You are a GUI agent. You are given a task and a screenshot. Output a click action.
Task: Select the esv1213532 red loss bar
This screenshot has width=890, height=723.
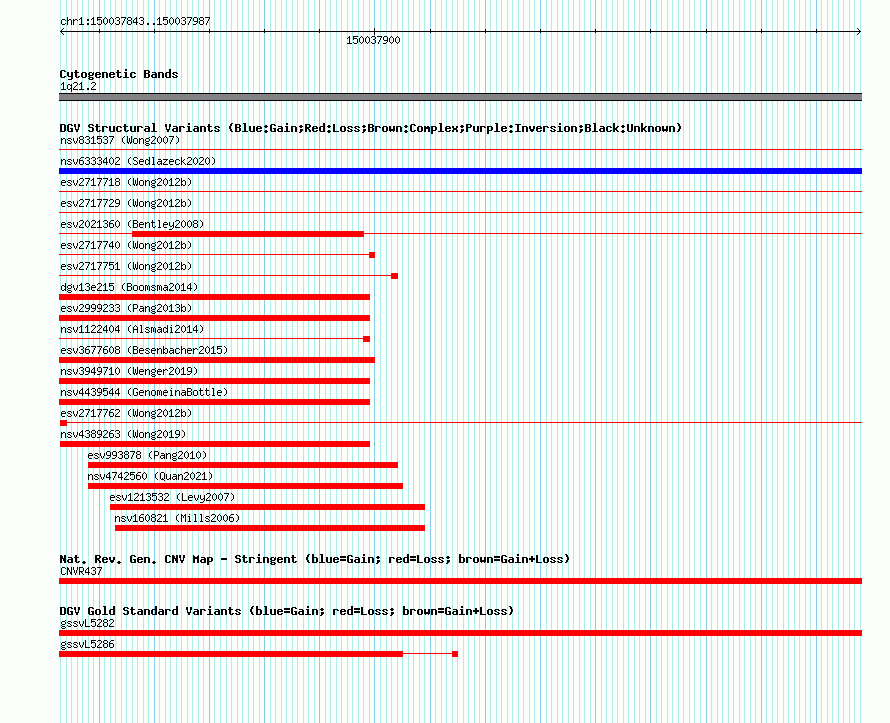click(267, 507)
